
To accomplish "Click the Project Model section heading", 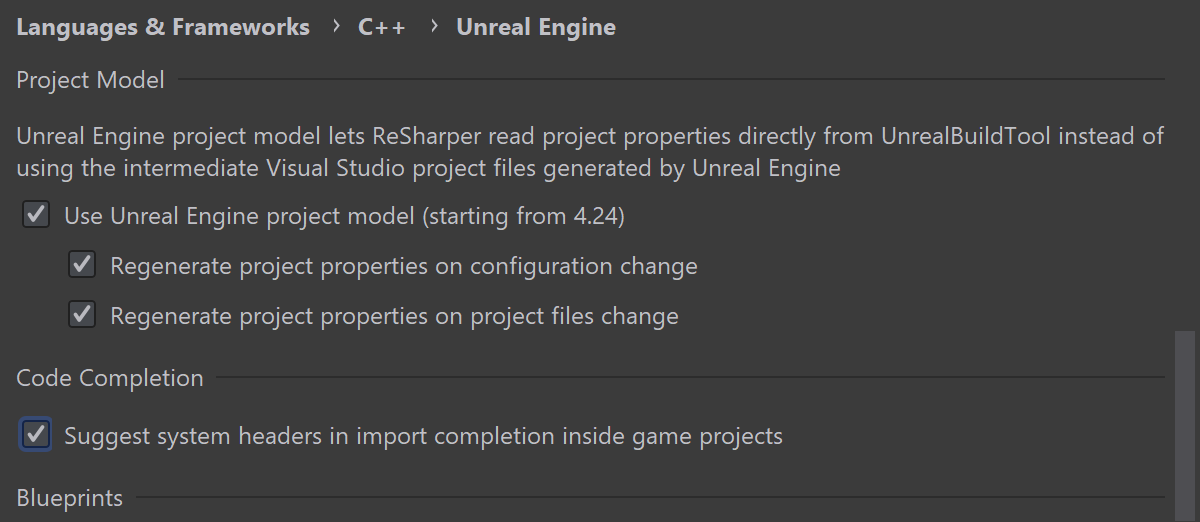I will point(90,80).
